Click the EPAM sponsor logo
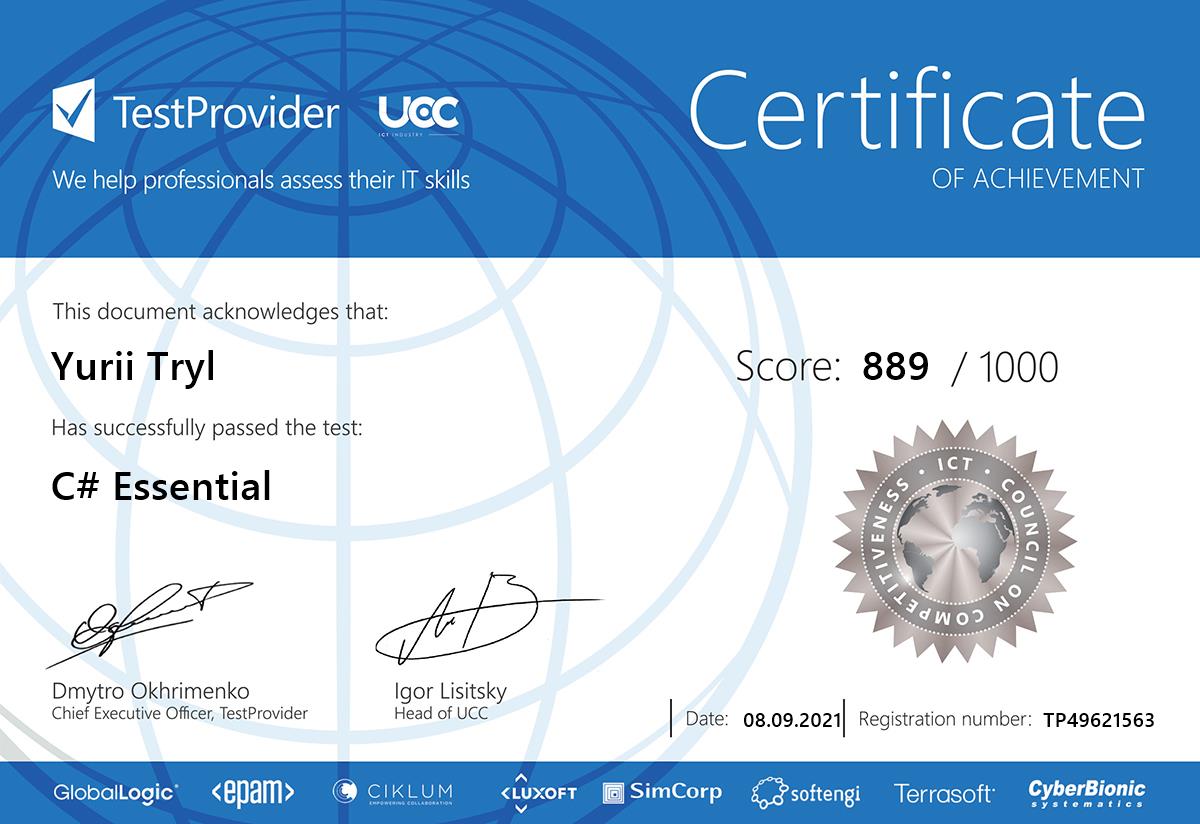The height and width of the screenshot is (824, 1200). (x=253, y=793)
